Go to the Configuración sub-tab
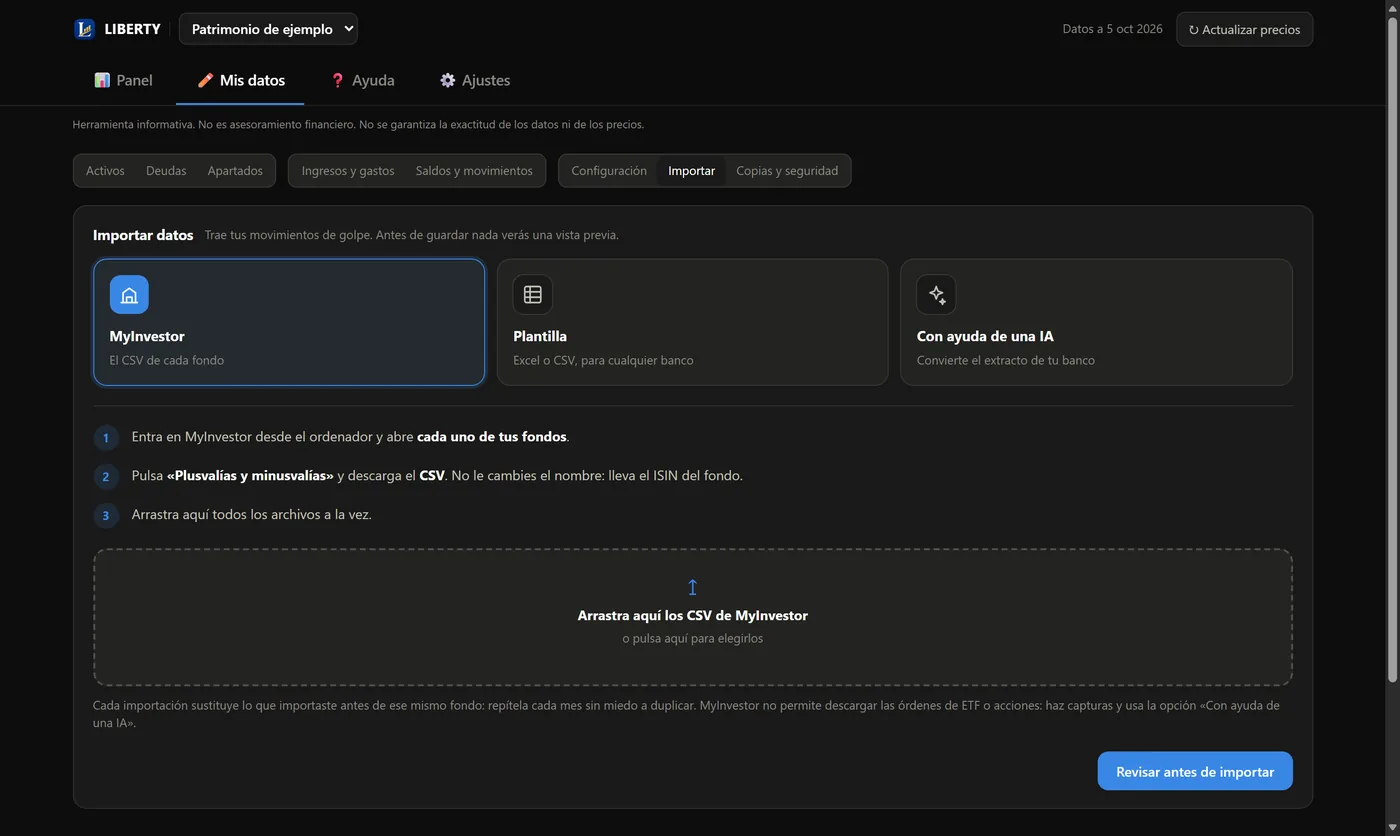 609,171
